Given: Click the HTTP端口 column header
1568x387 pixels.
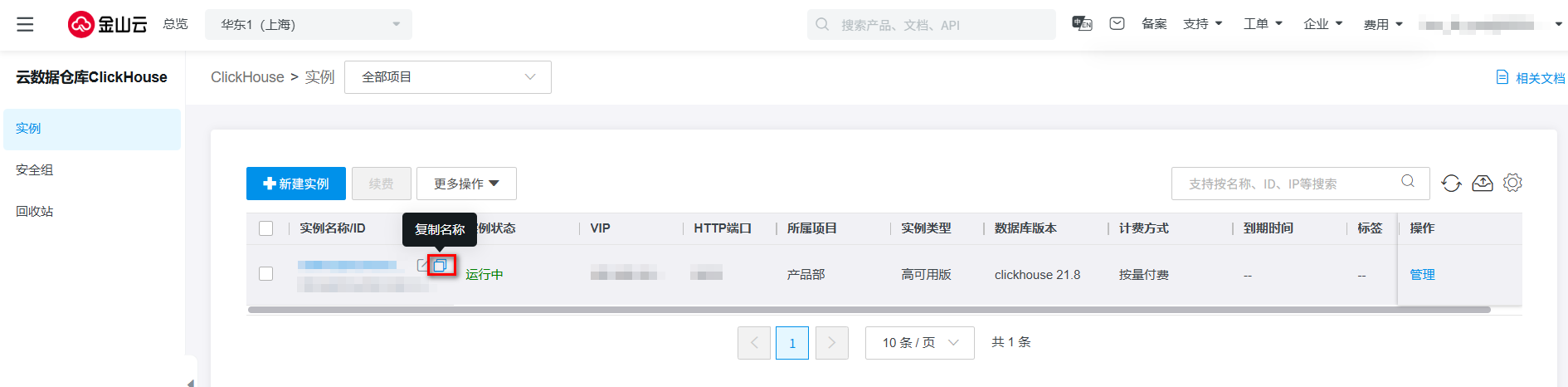Looking at the screenshot, I should tap(723, 228).
